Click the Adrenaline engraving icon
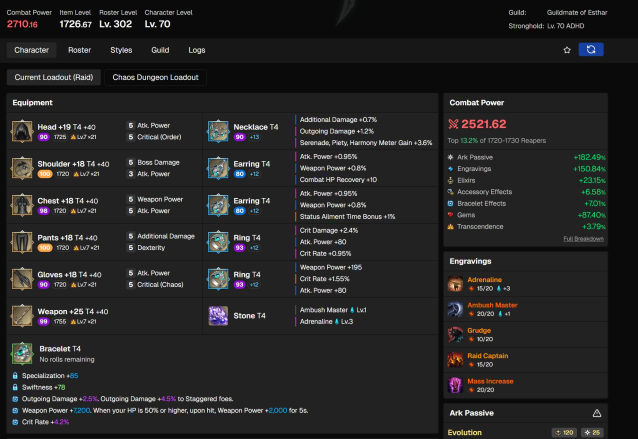 (x=455, y=284)
